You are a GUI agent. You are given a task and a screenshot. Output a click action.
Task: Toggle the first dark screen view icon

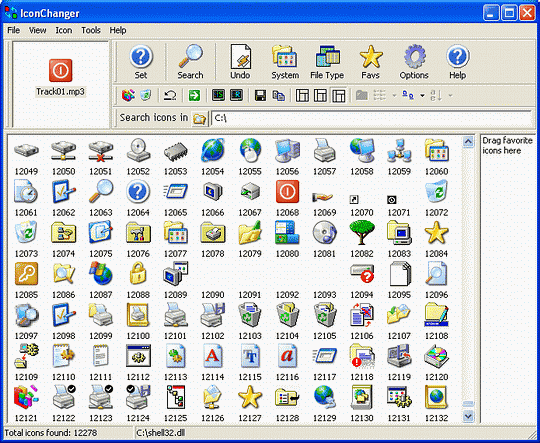218,95
